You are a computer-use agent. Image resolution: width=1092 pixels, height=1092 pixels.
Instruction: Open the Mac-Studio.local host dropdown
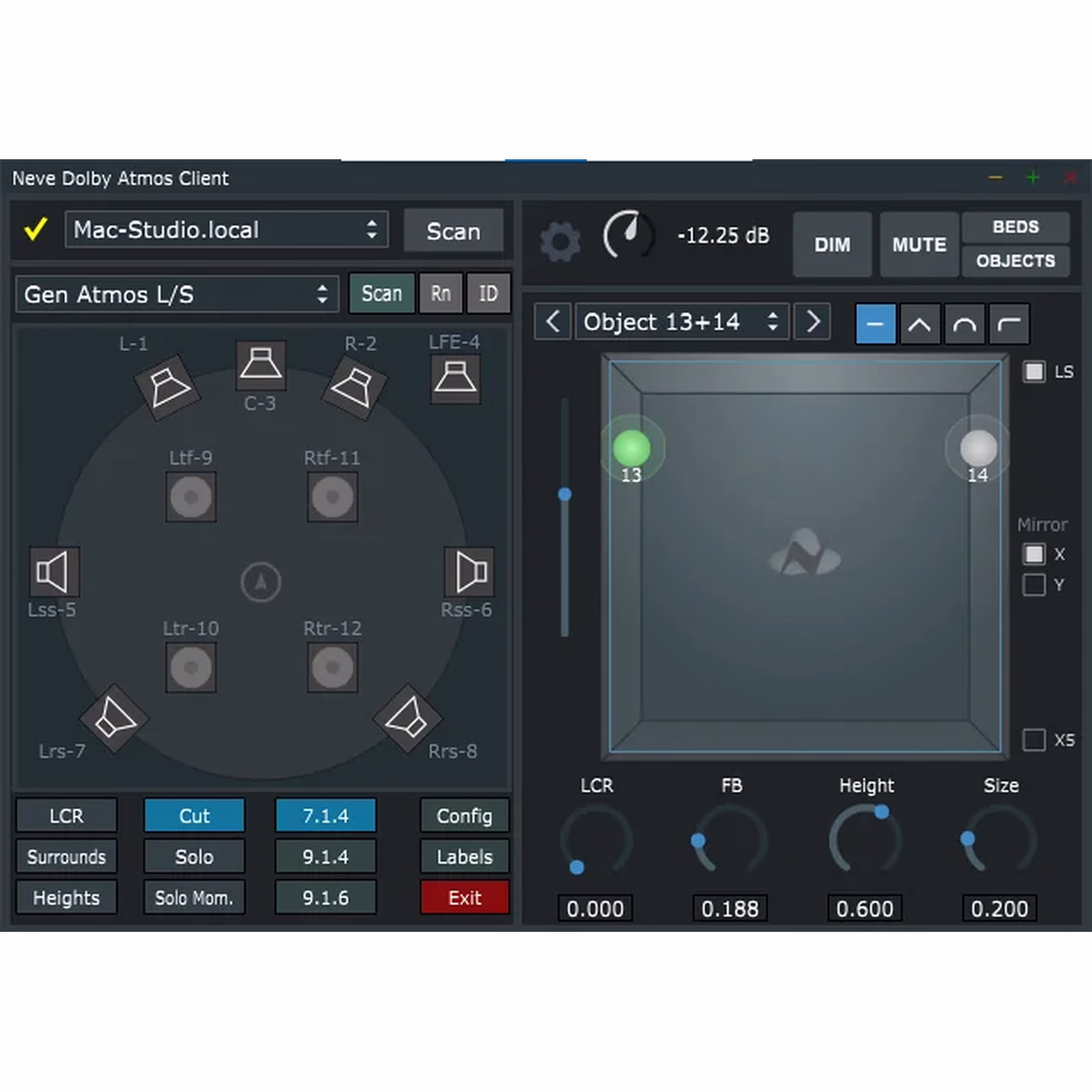[227, 229]
